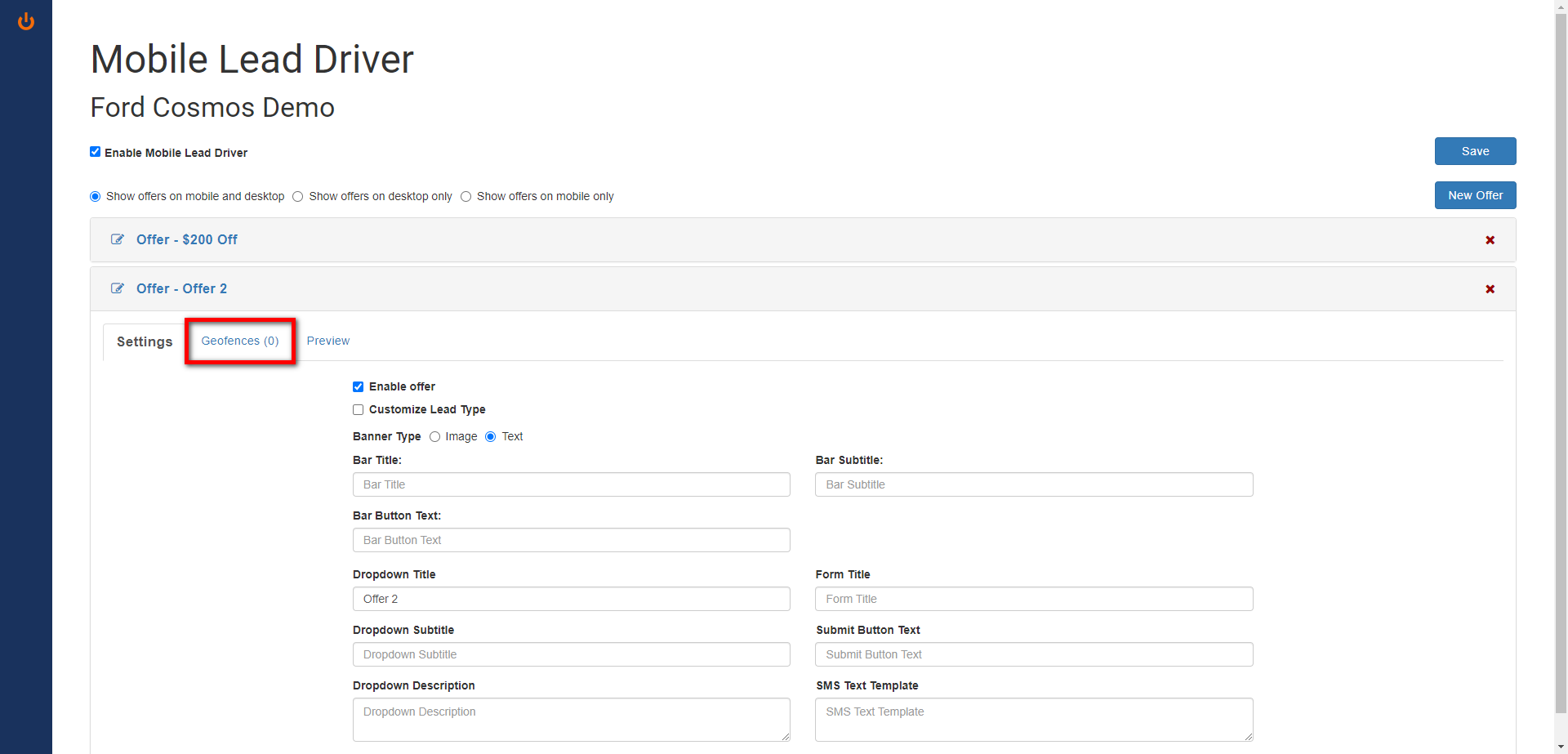Select Show offers on desktop only
The image size is (1568, 754).
click(298, 197)
